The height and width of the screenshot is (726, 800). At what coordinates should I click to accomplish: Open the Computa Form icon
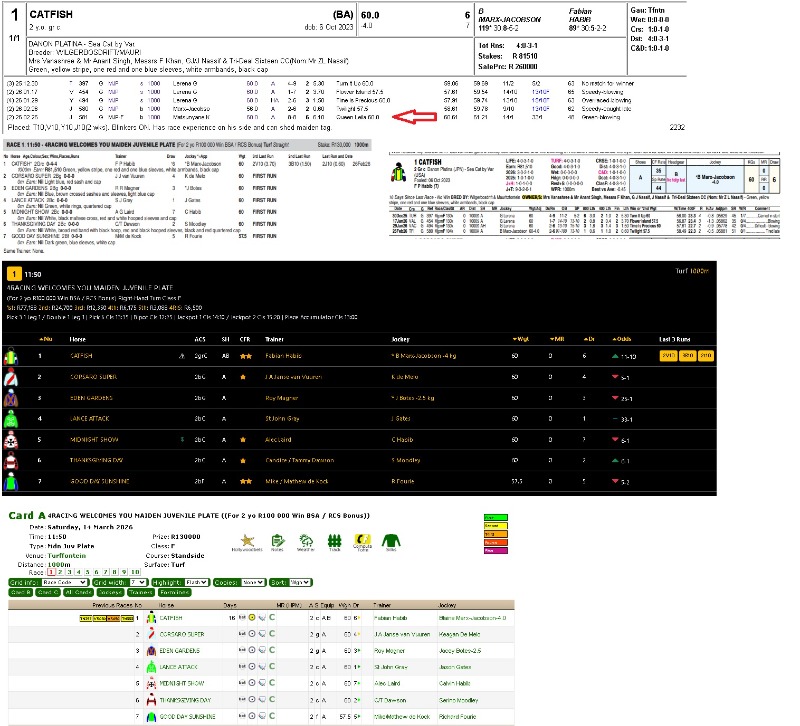(363, 540)
